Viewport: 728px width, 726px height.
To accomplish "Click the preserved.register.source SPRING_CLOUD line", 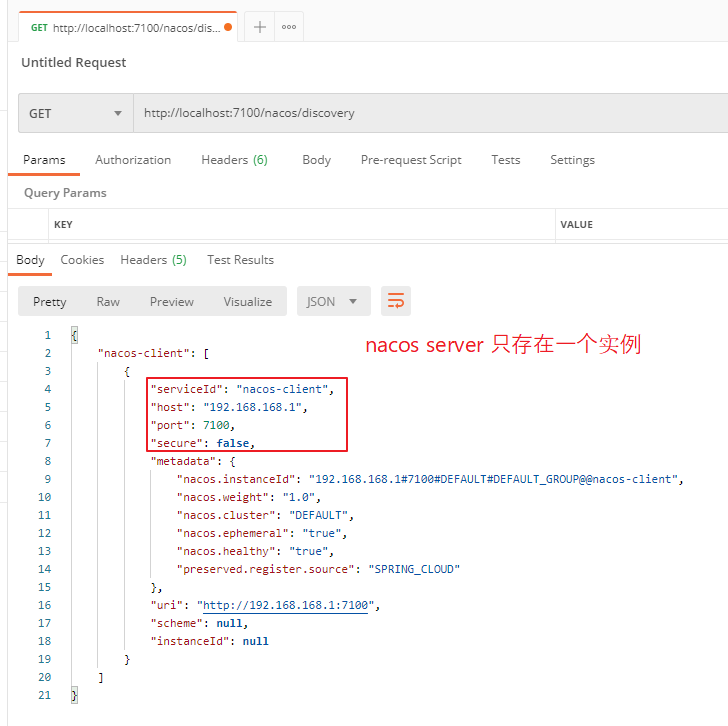I will (318, 570).
